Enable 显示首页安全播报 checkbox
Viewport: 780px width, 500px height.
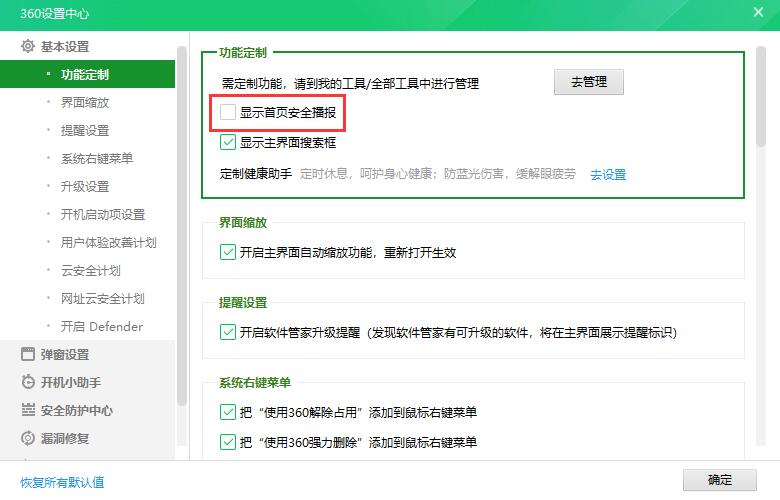(x=228, y=112)
